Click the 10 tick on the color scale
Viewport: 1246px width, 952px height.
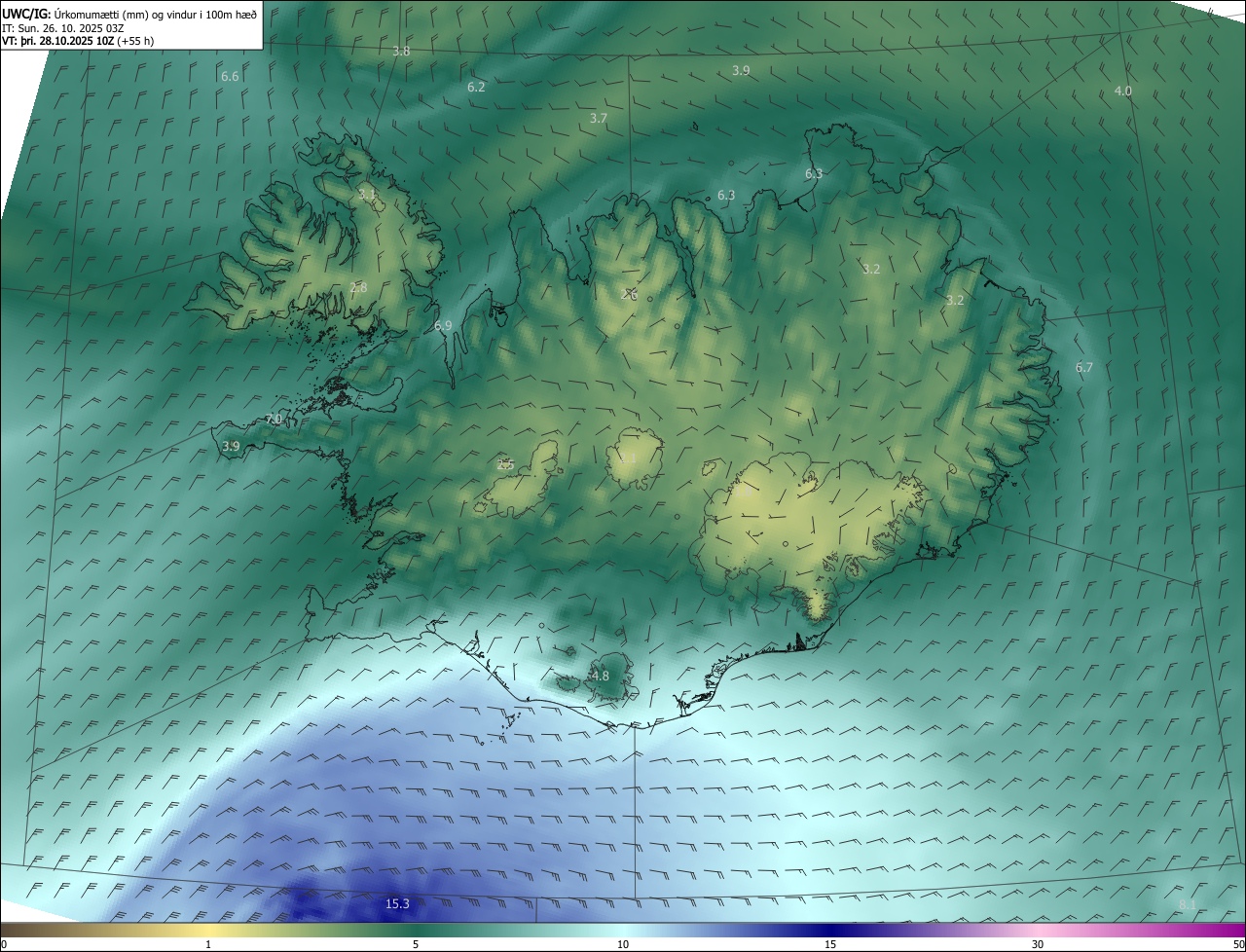click(623, 944)
